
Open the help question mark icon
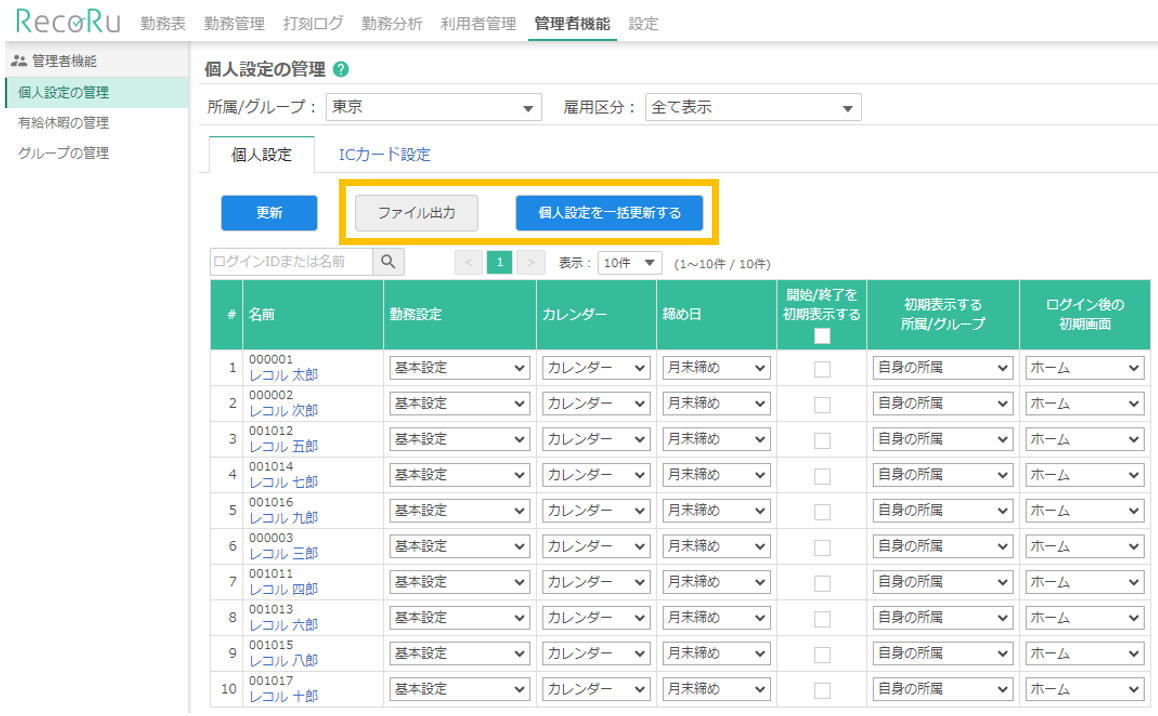(x=340, y=69)
